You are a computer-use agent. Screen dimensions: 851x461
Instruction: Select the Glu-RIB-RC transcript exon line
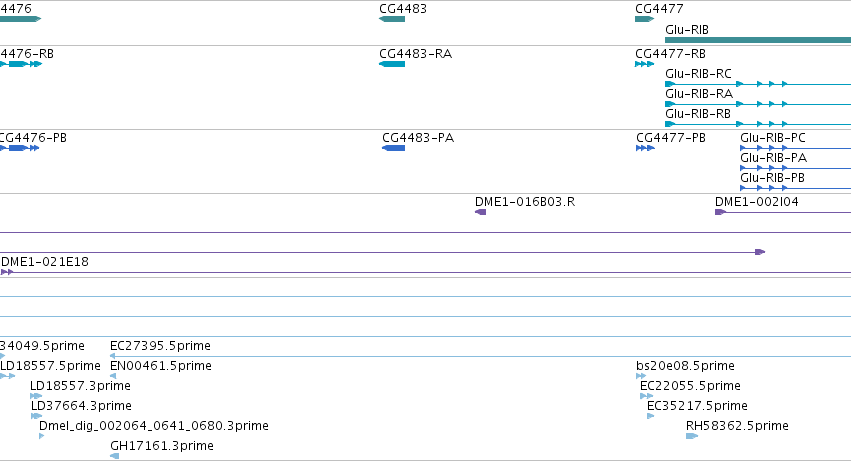[758, 84]
